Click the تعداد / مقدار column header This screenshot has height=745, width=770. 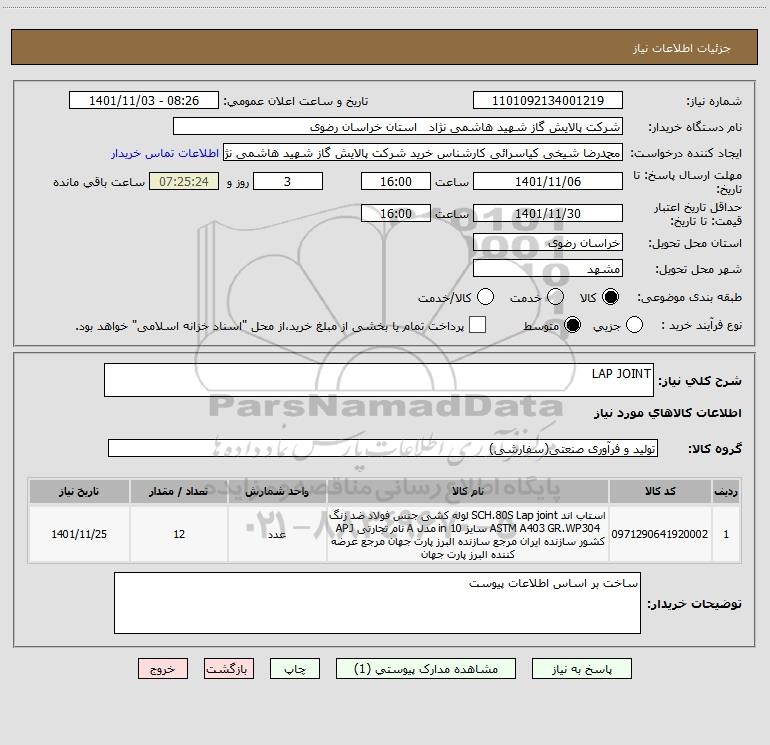coord(179,491)
